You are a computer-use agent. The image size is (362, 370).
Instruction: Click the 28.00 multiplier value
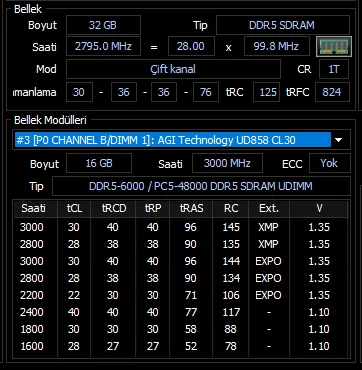(x=191, y=46)
